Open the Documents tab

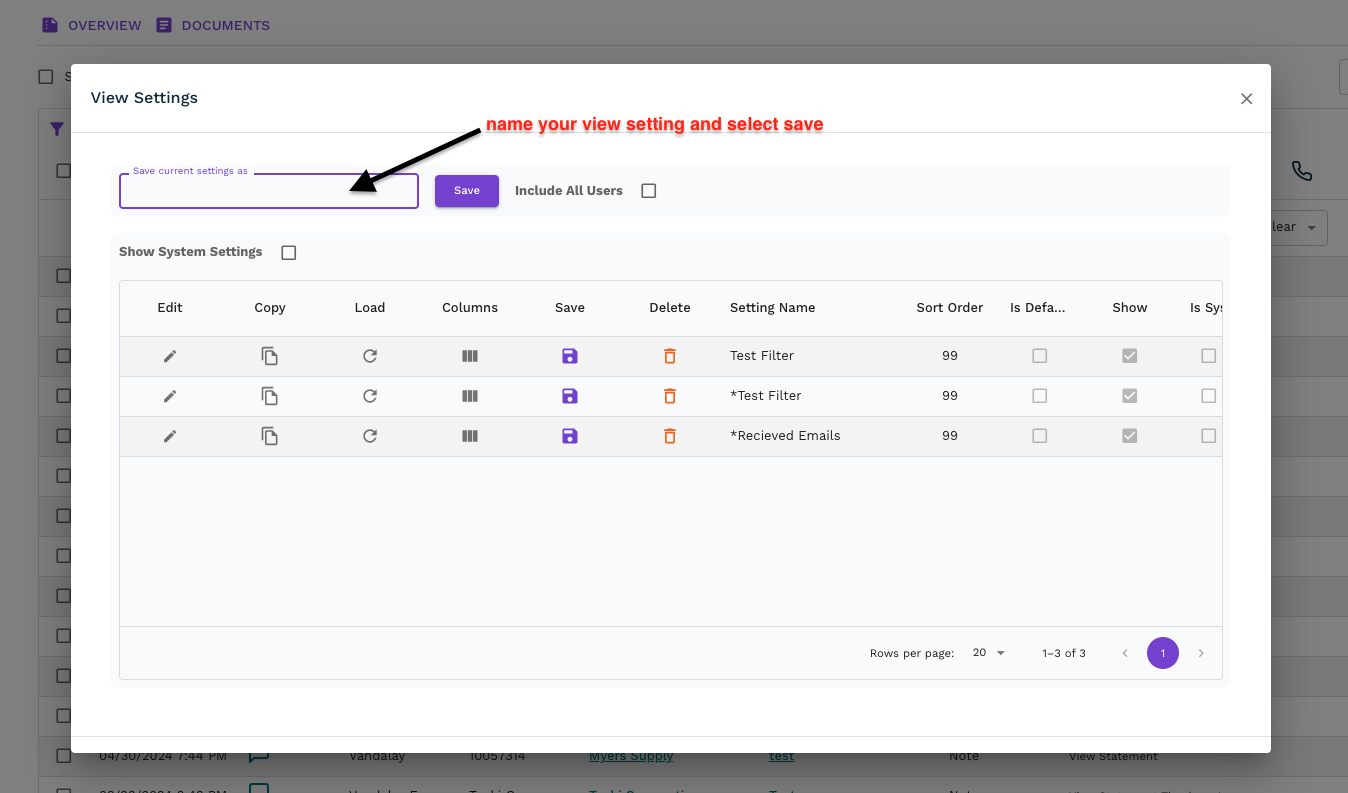pos(213,25)
